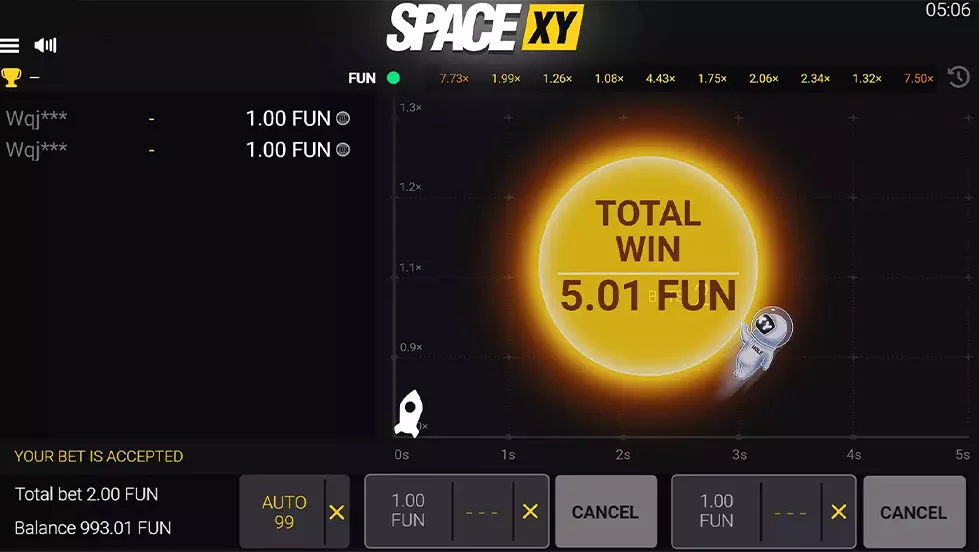979x552 pixels.
Task: Mute the game sound
Action: (x=45, y=46)
